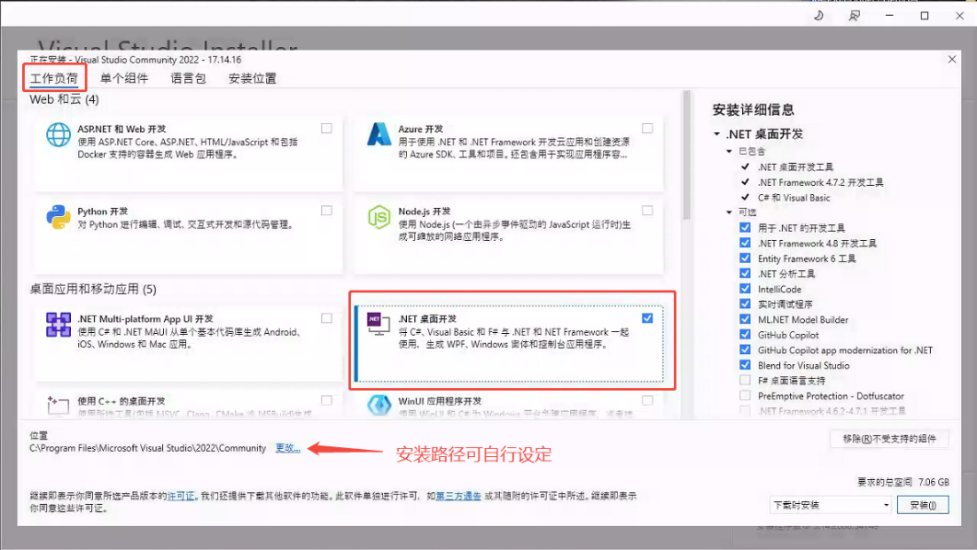Check PreEmptive Protection - Dotfuscator component

click(745, 396)
